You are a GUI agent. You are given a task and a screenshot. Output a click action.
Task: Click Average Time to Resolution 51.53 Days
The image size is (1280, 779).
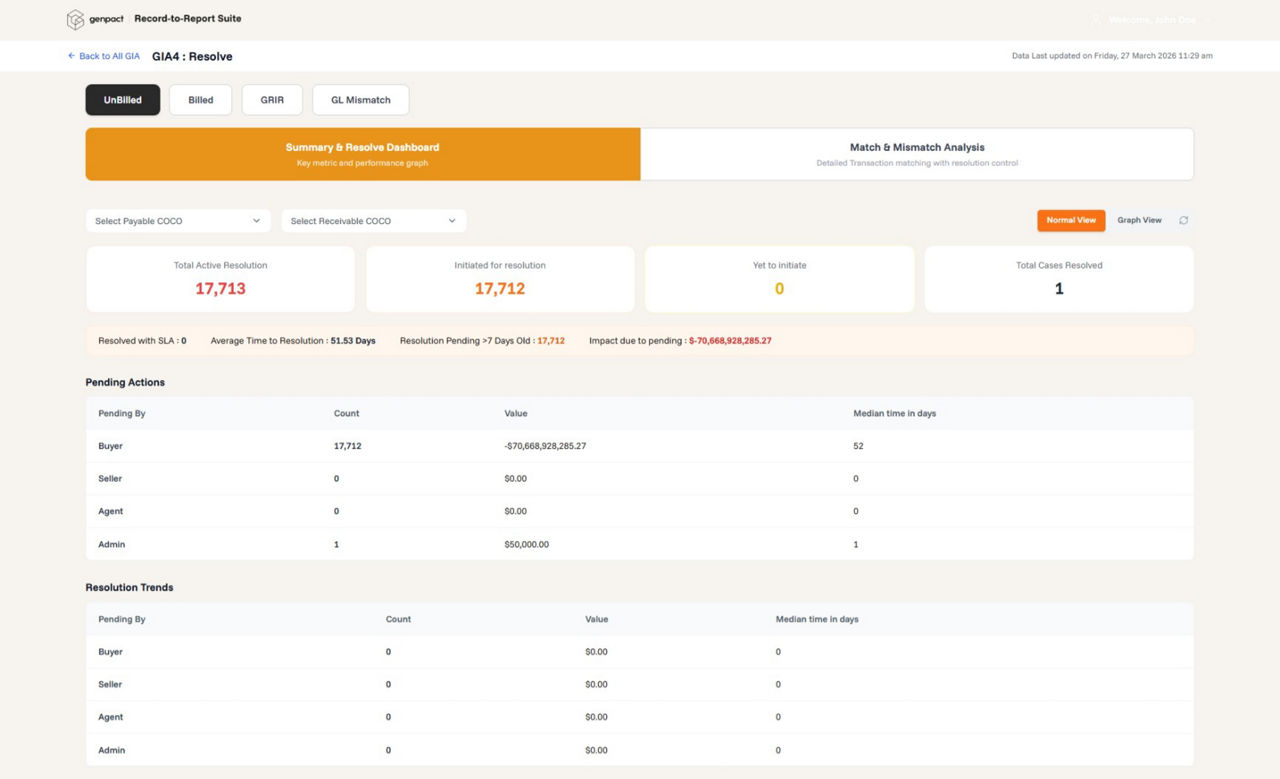coord(293,341)
